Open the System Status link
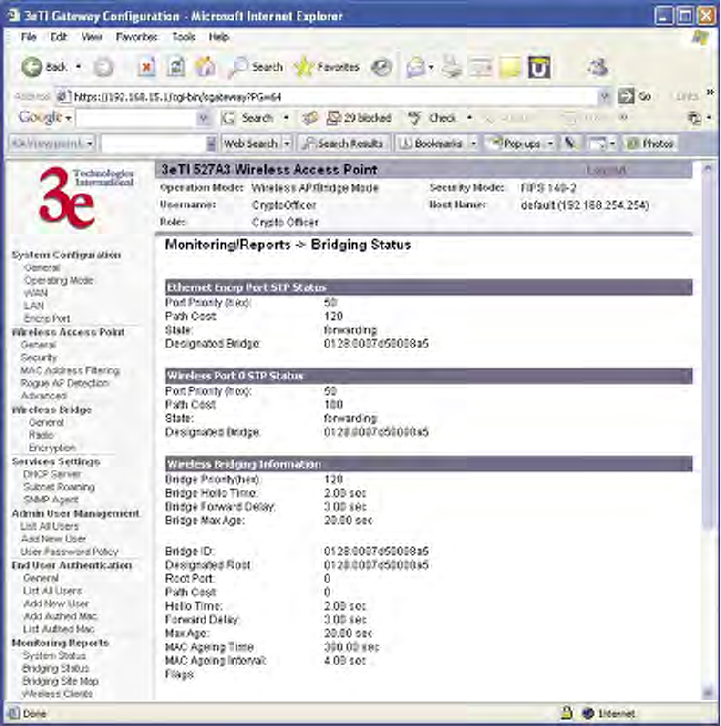 (x=54, y=656)
